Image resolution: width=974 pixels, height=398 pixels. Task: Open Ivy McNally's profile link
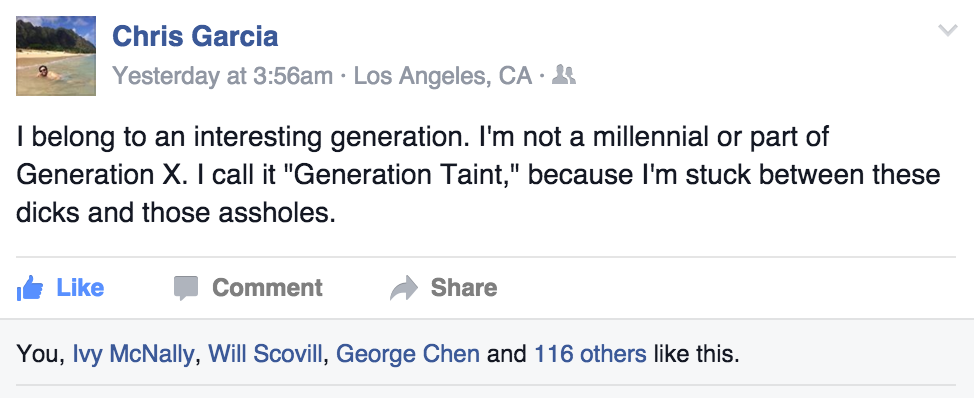pyautogui.click(x=133, y=355)
